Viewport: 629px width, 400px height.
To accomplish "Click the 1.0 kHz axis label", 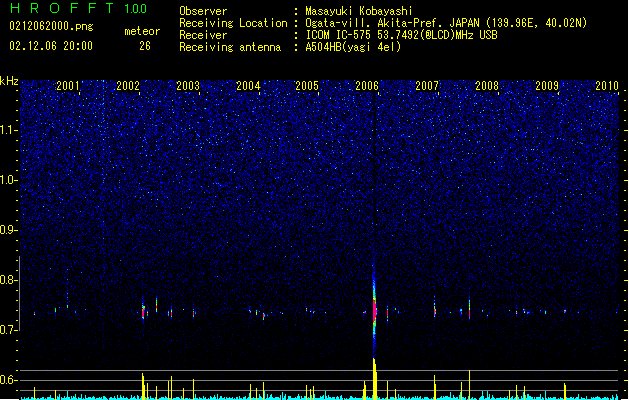I will [9, 180].
